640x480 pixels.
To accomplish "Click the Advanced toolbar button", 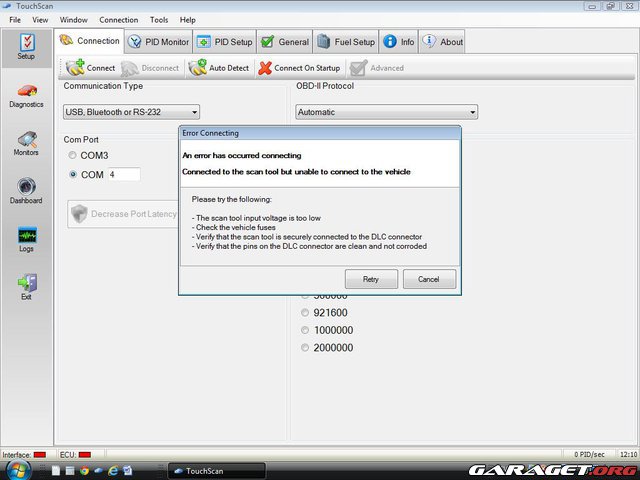I will click(x=377, y=68).
